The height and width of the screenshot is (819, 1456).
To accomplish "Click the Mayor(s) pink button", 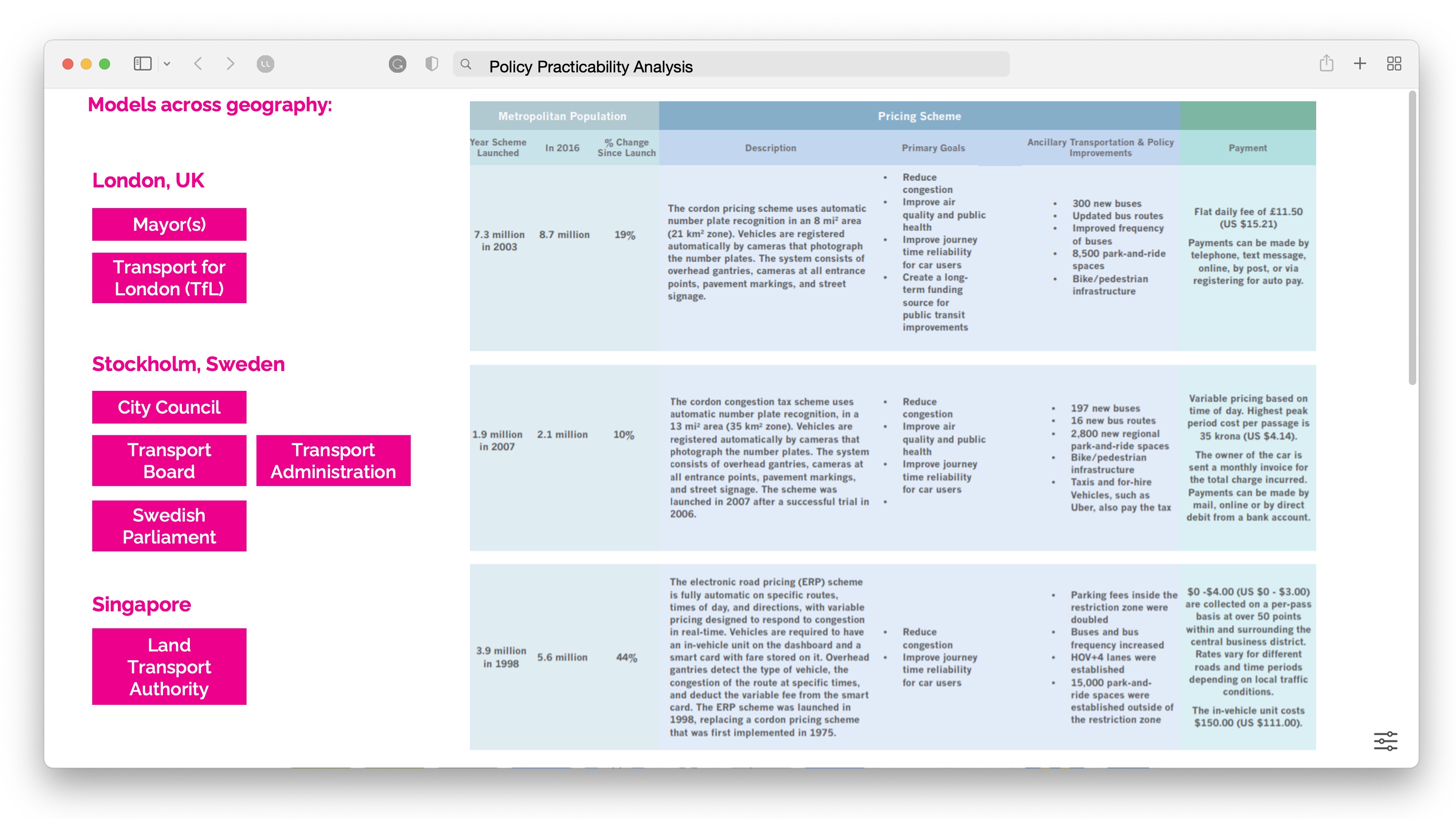I will (x=169, y=224).
